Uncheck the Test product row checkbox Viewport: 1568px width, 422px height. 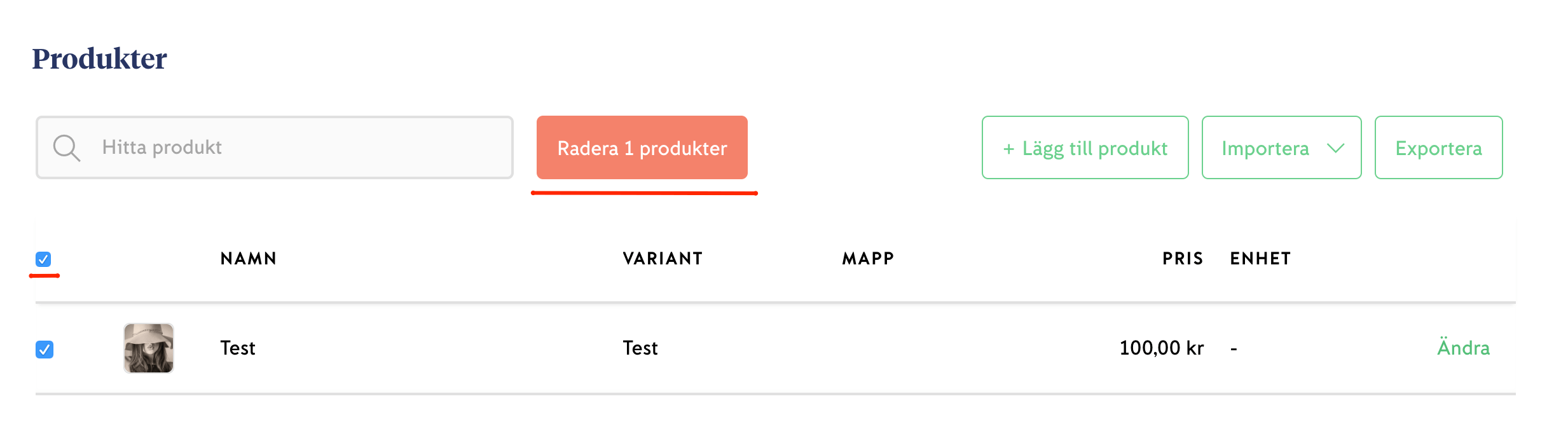tap(45, 350)
